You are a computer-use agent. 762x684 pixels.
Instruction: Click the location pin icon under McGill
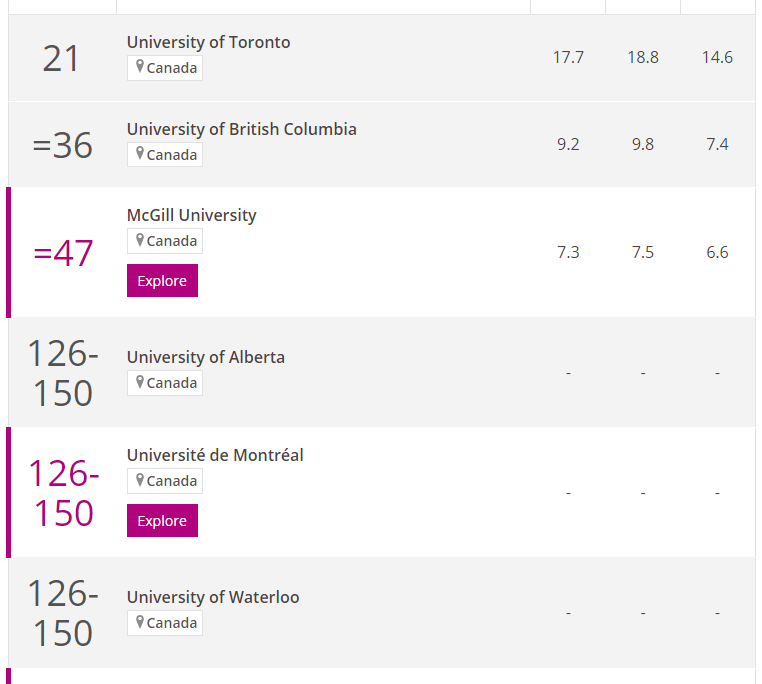tap(140, 240)
